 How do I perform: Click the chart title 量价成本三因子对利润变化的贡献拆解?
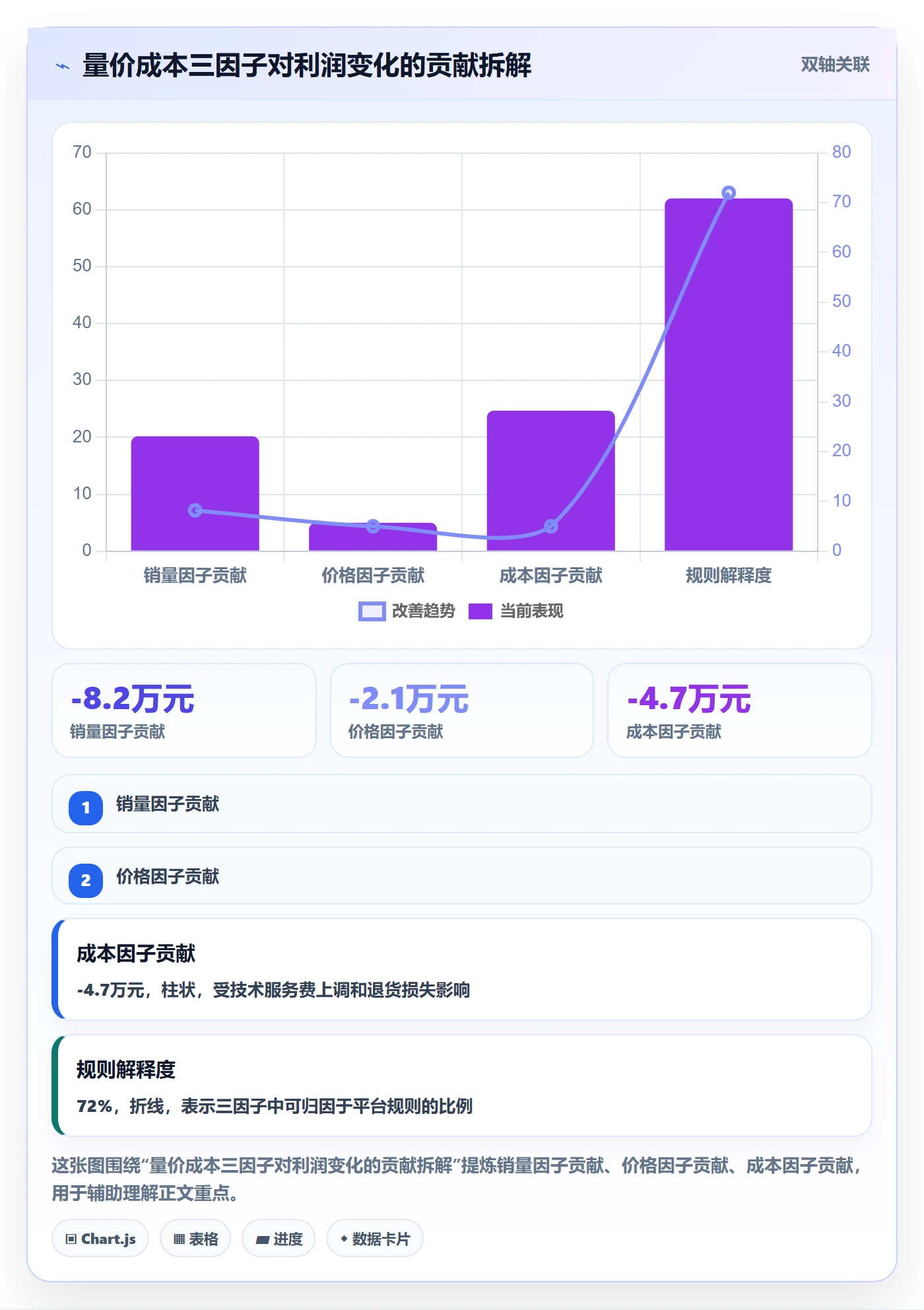[307, 65]
